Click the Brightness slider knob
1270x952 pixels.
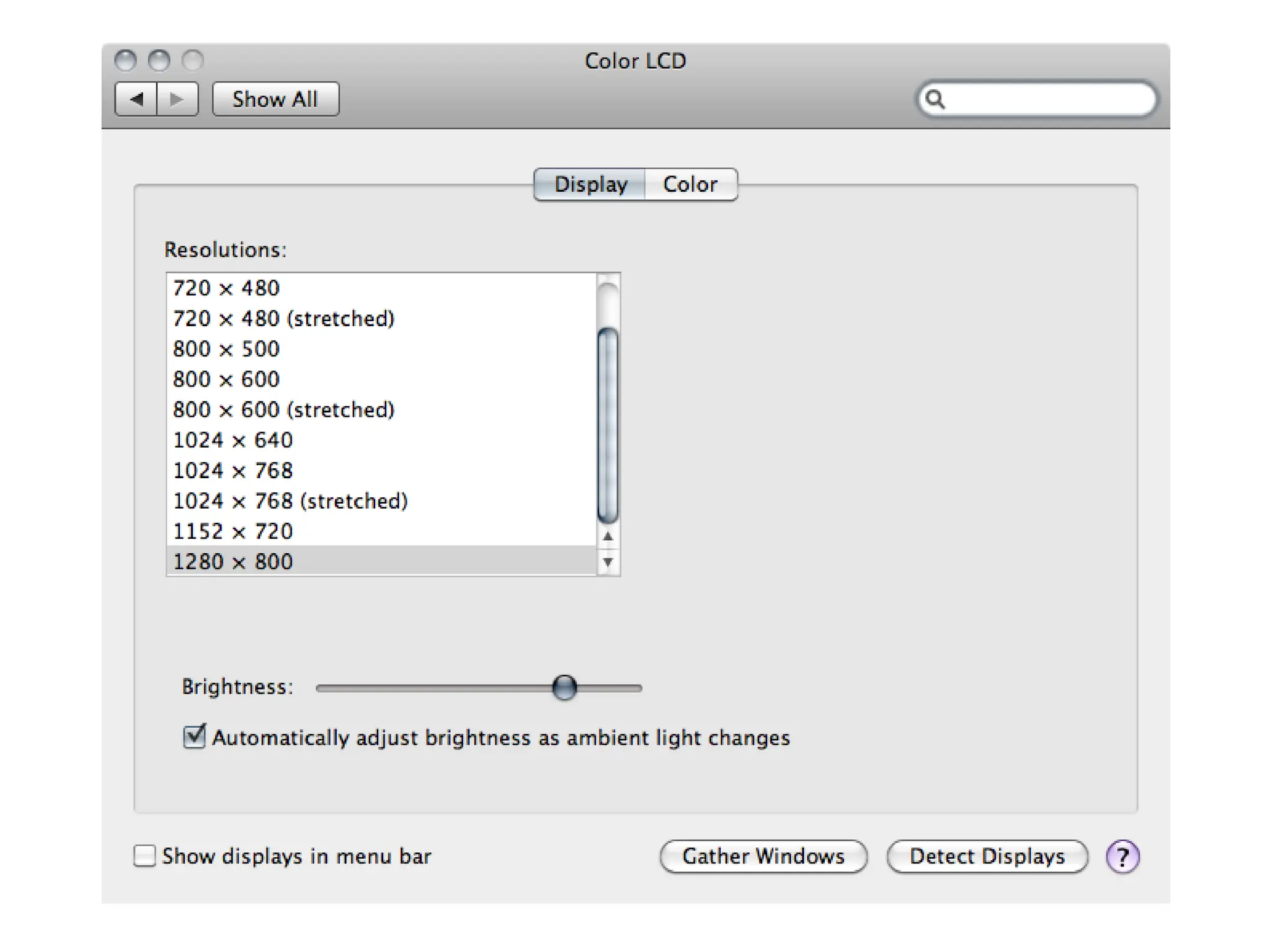[564, 687]
